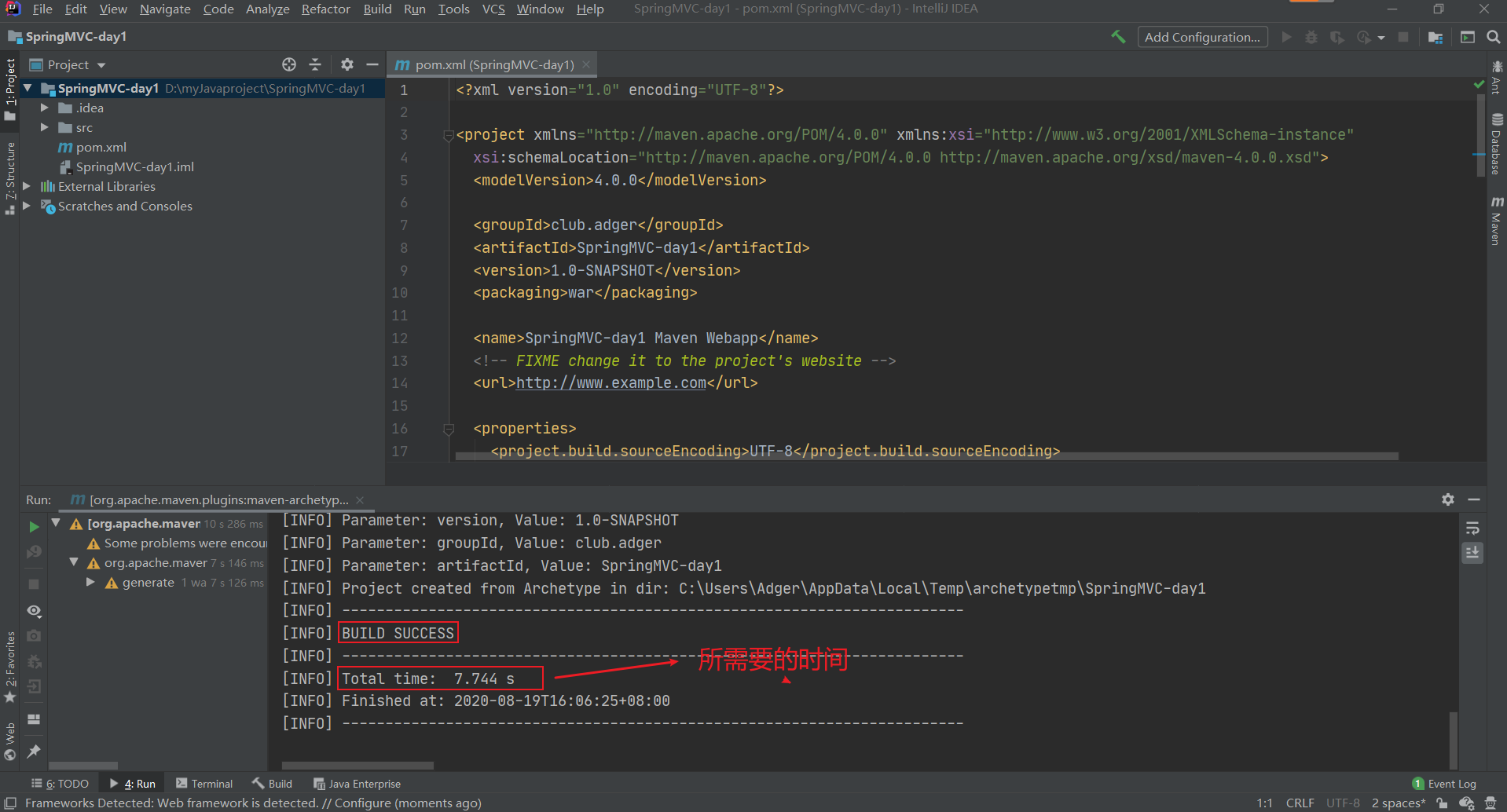Viewport: 1507px width, 812px height.
Task: Expand the generate run node
Action: [x=90, y=582]
